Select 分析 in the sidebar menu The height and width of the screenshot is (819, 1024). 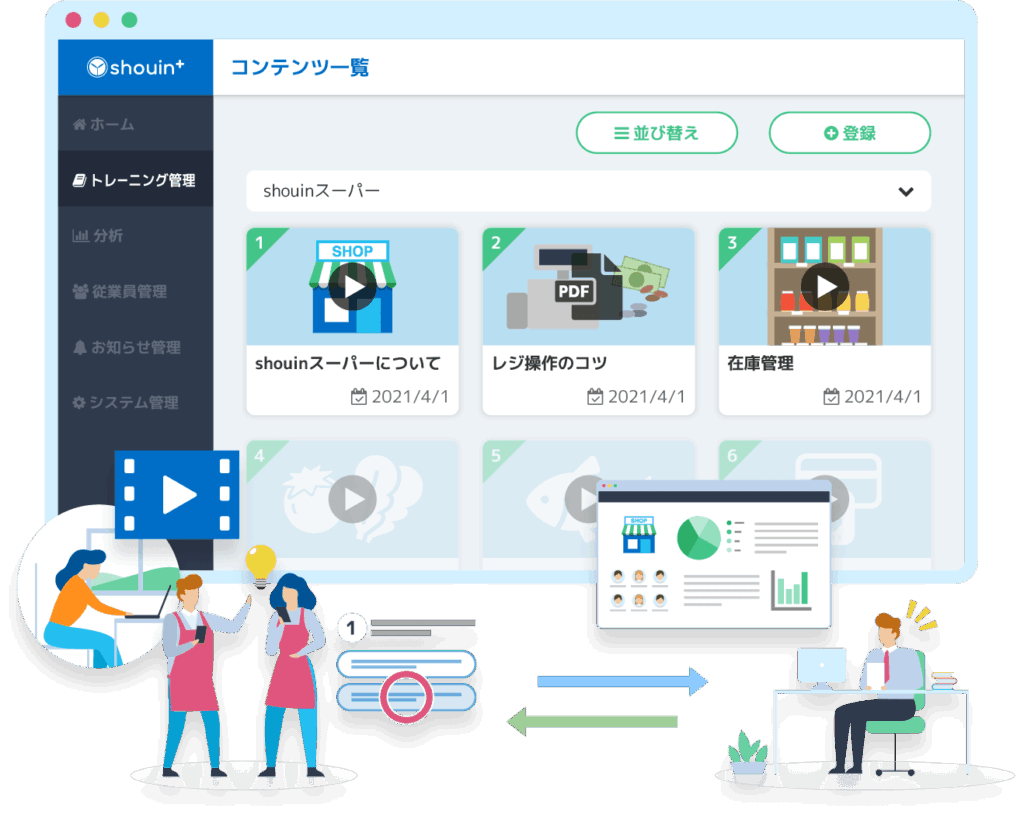[108, 236]
